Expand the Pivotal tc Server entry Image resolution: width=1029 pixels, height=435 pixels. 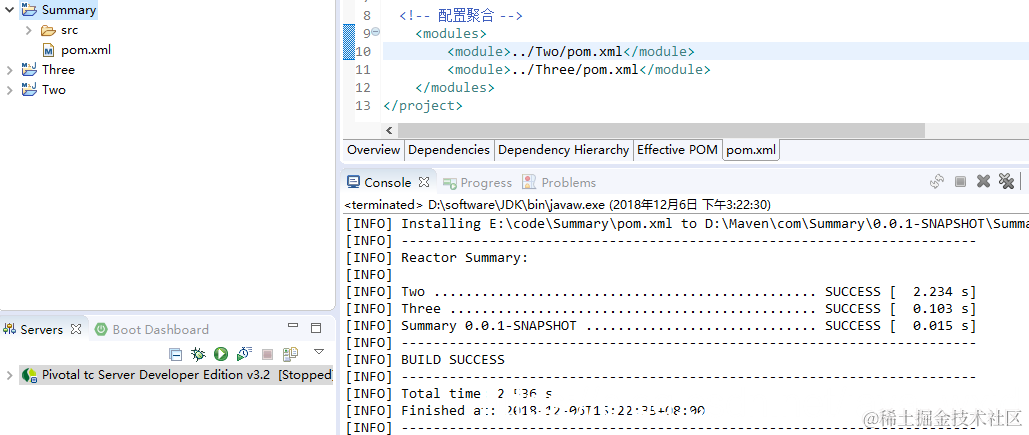tap(9, 375)
